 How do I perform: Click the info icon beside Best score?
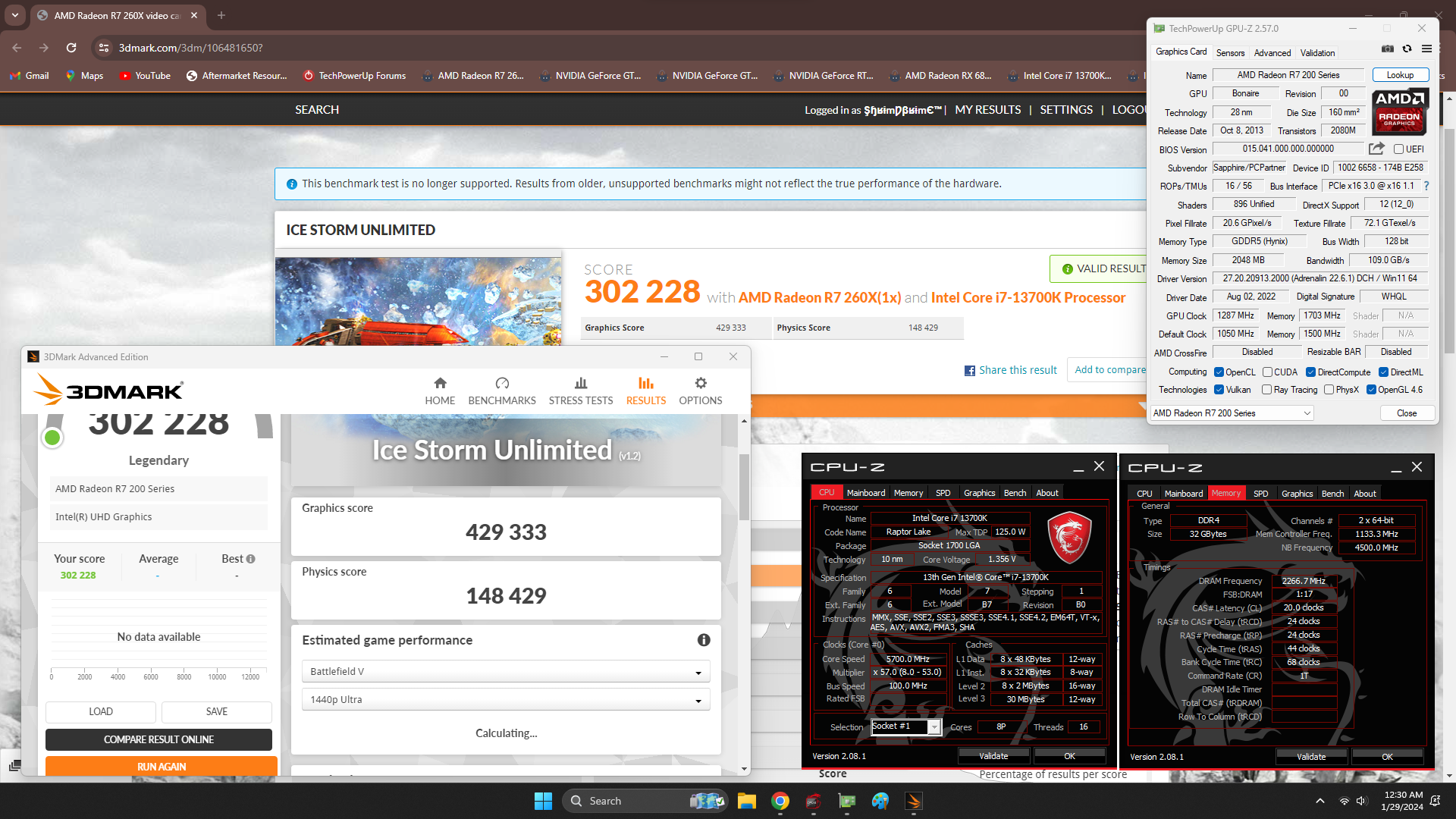click(250, 559)
